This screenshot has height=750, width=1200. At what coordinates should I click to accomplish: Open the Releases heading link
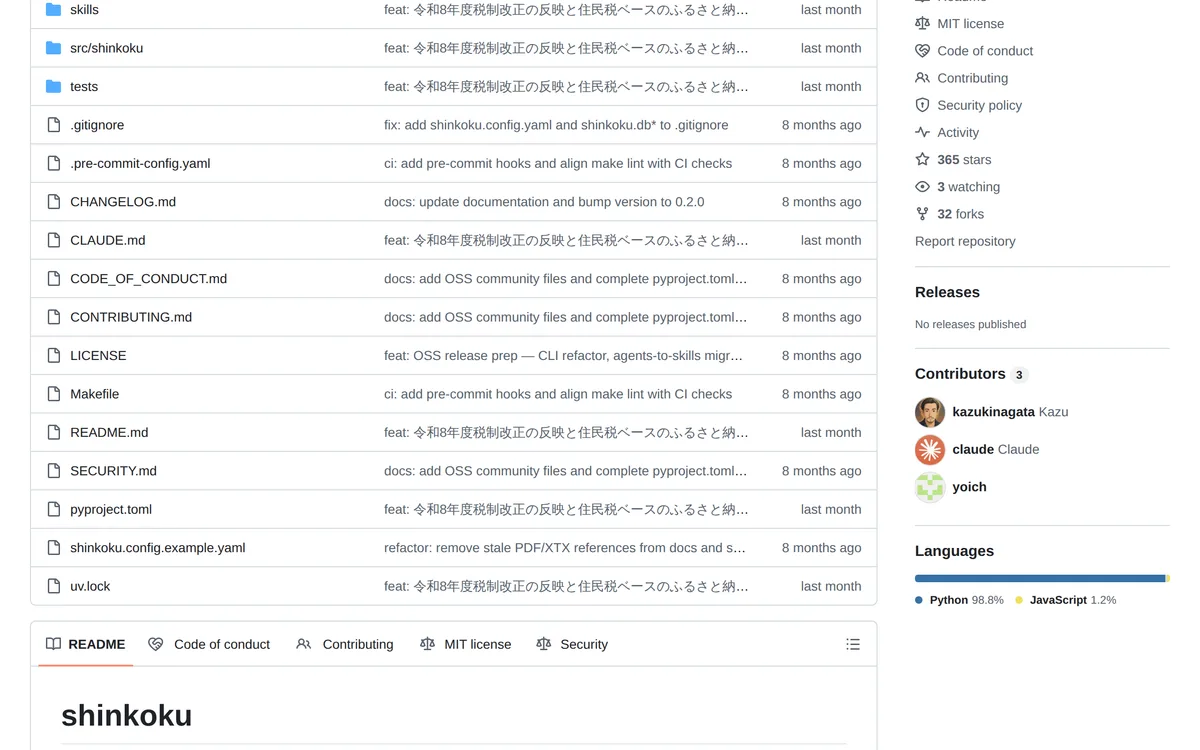point(947,292)
